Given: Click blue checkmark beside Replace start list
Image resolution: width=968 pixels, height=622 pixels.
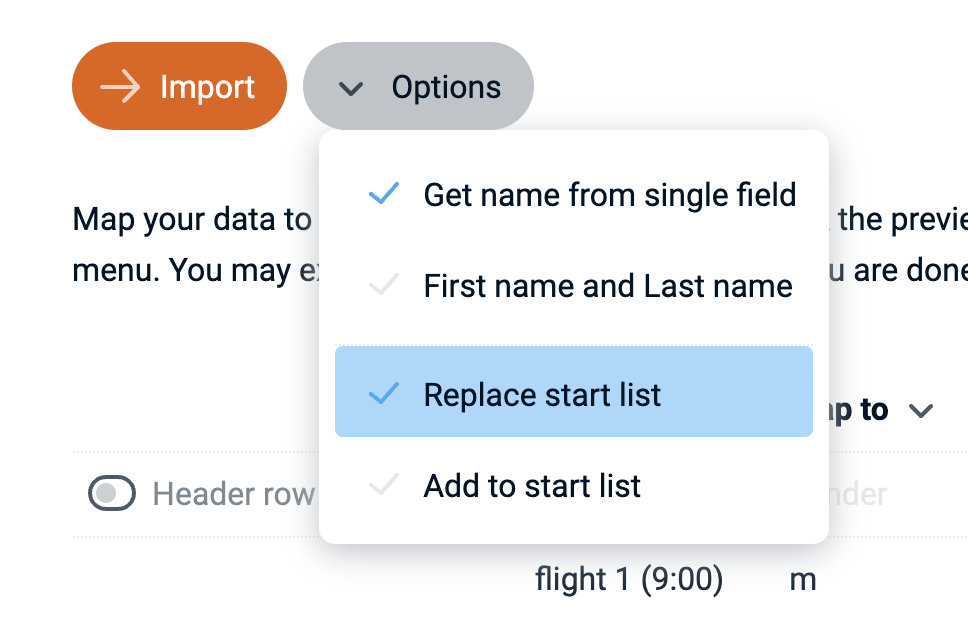Looking at the screenshot, I should (x=384, y=394).
